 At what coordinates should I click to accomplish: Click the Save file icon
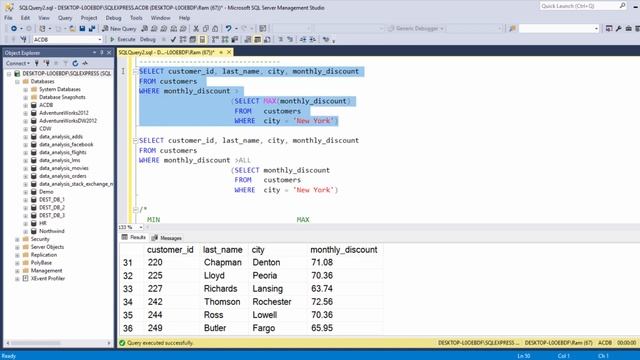(x=82, y=29)
